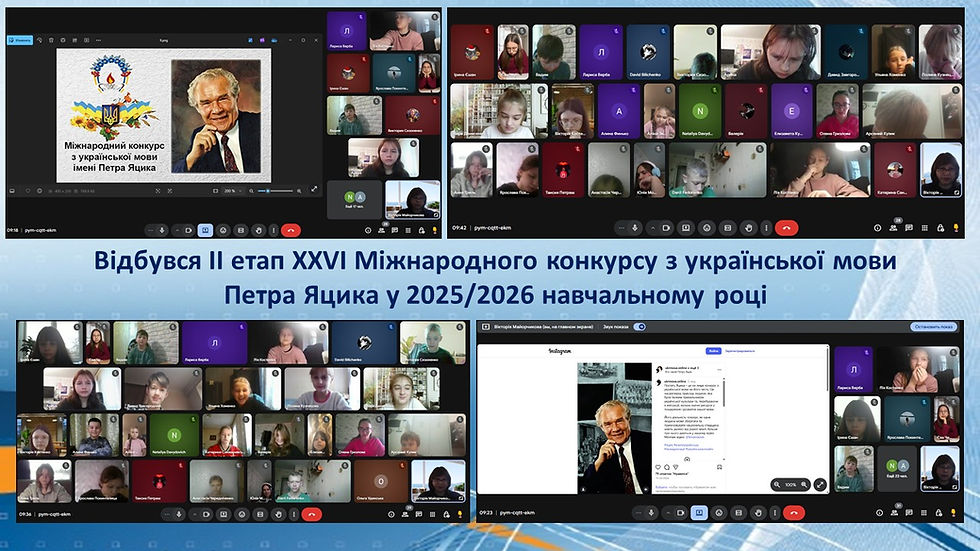Image resolution: width=980 pixels, height=551 pixels.
Task: Open meeting details in the 09:36 meeting
Action: point(391,514)
